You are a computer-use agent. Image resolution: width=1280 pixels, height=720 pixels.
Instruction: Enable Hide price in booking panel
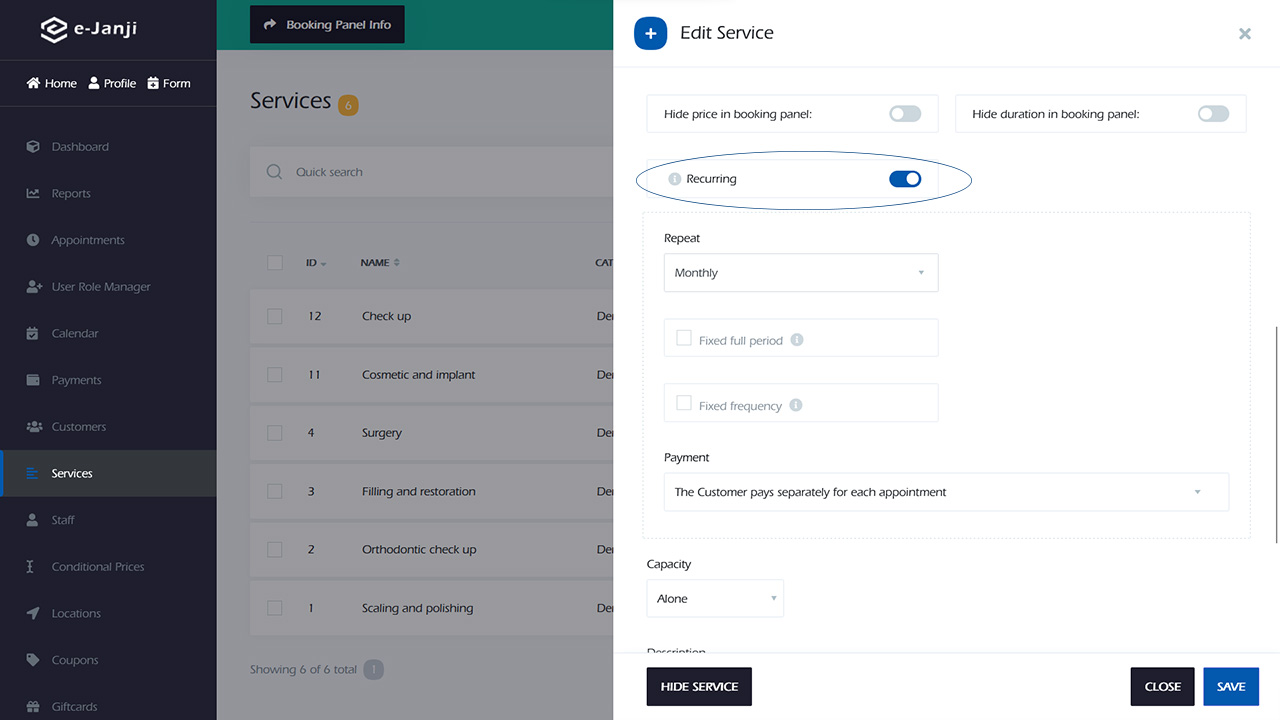[905, 114]
